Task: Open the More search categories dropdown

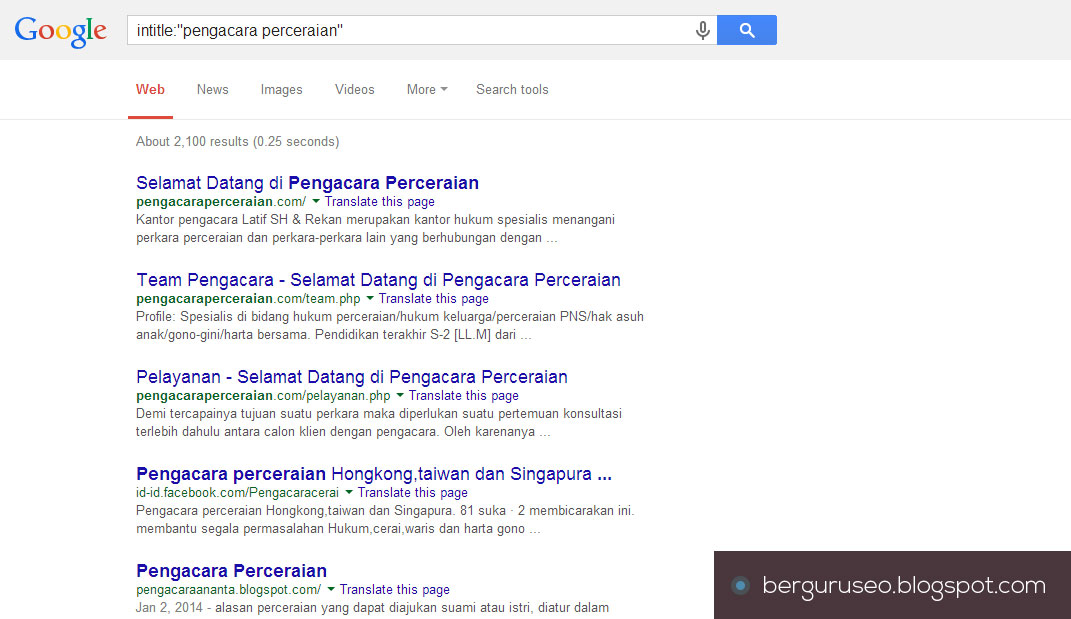Action: pyautogui.click(x=427, y=90)
